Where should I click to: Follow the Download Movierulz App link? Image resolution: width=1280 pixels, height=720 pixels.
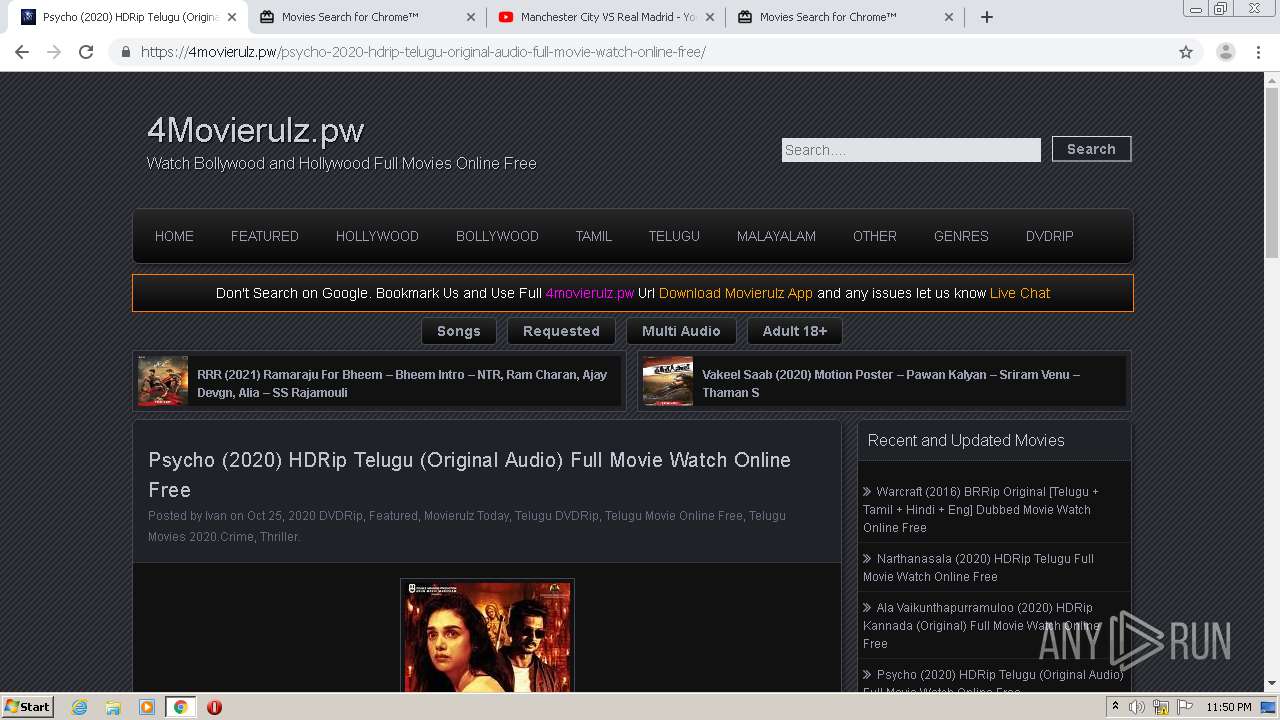[x=736, y=293]
